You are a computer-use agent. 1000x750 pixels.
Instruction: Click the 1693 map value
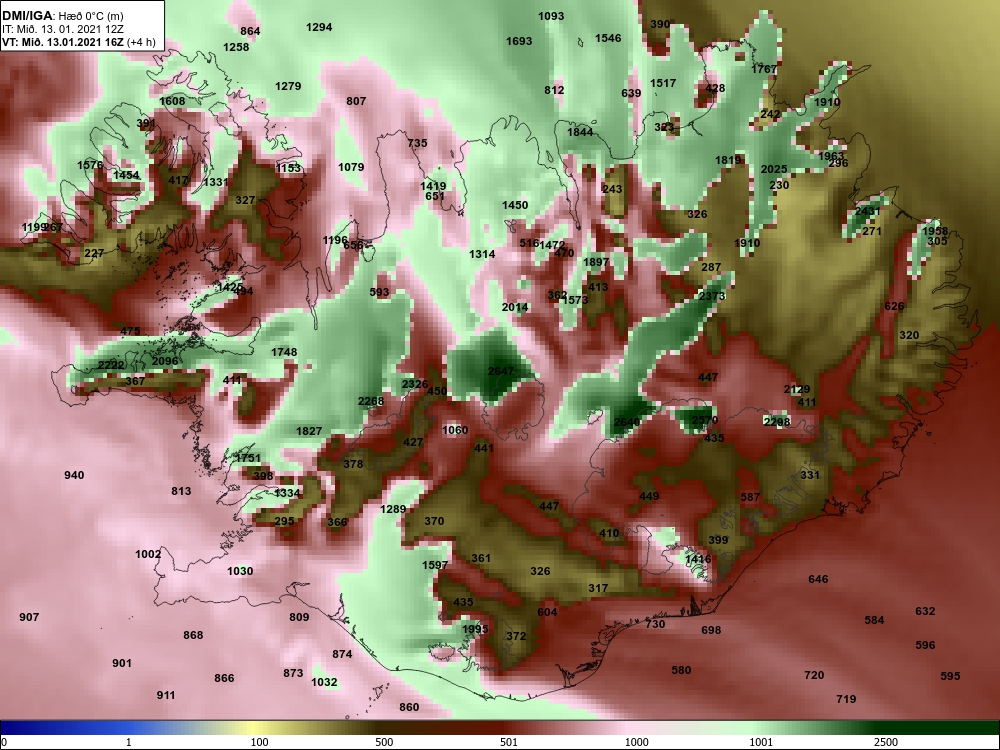point(519,41)
